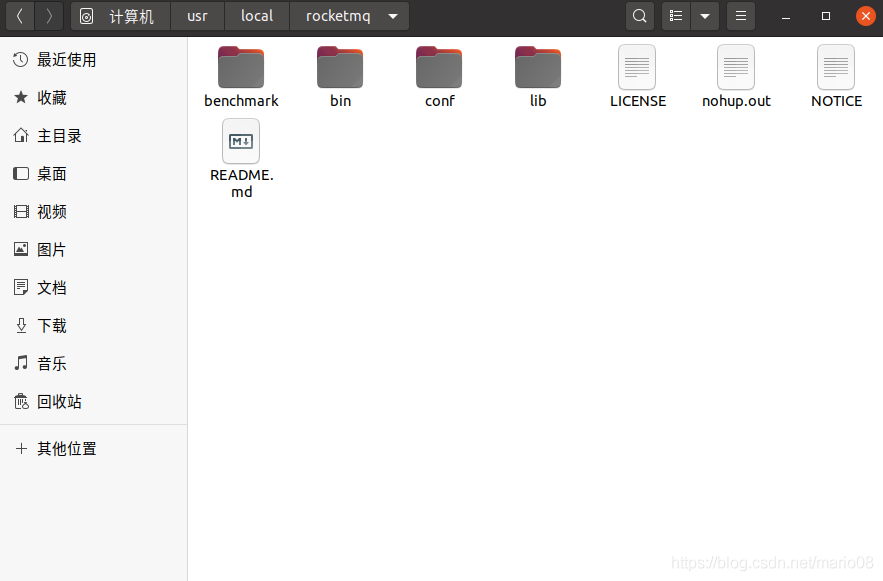Click the NOTICE file name label
Screen dimensions: 883x581
click(836, 101)
